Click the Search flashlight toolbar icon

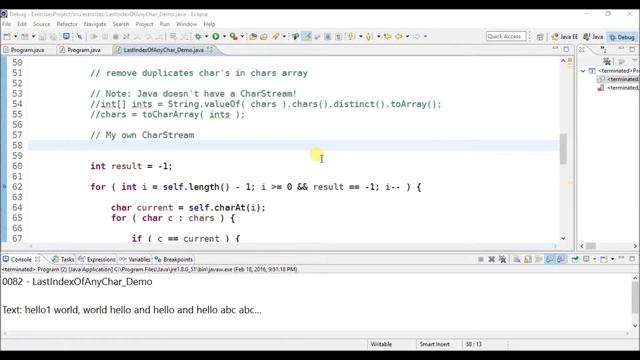pos(276,36)
